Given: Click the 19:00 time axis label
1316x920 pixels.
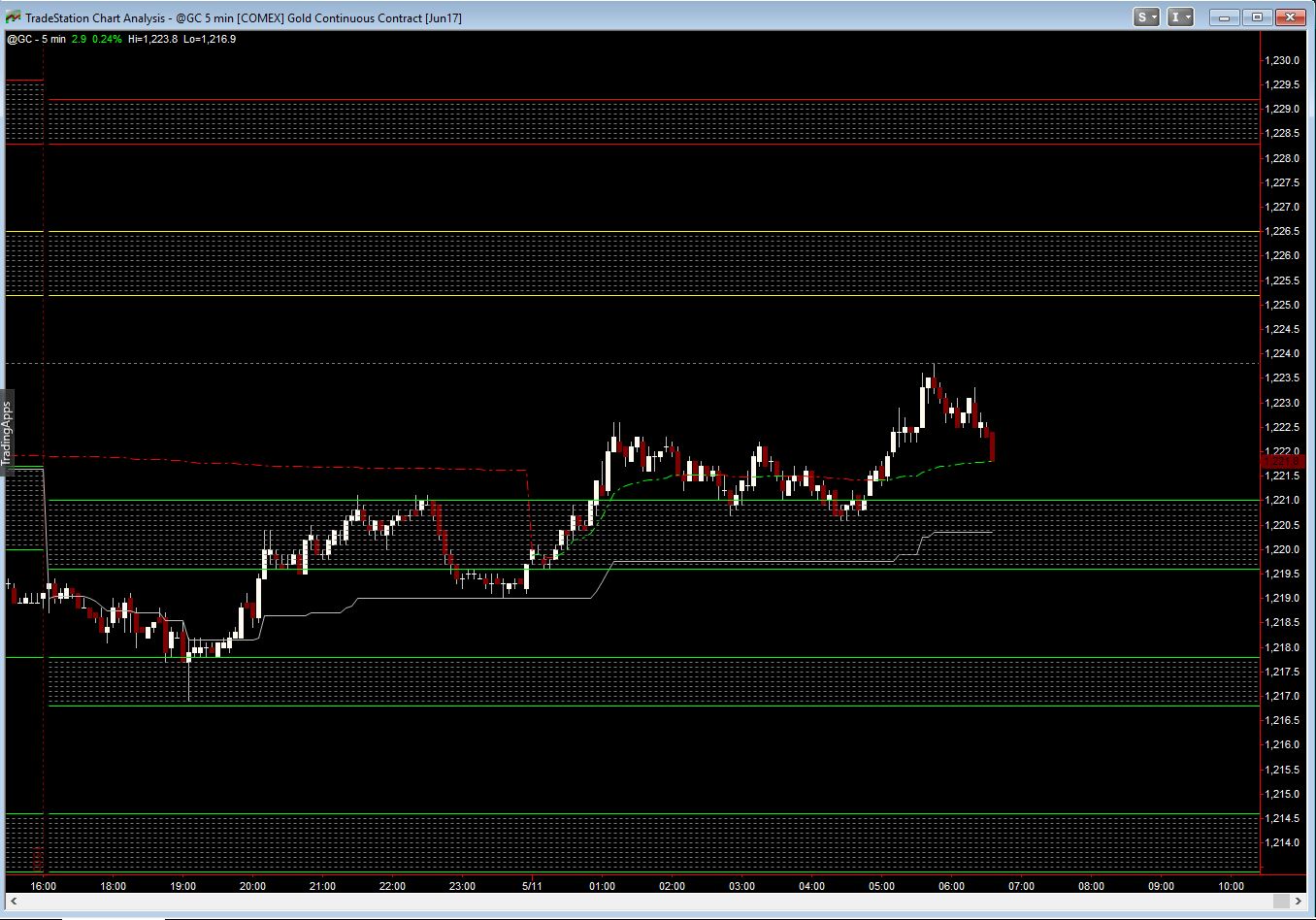Looking at the screenshot, I should pos(183,886).
